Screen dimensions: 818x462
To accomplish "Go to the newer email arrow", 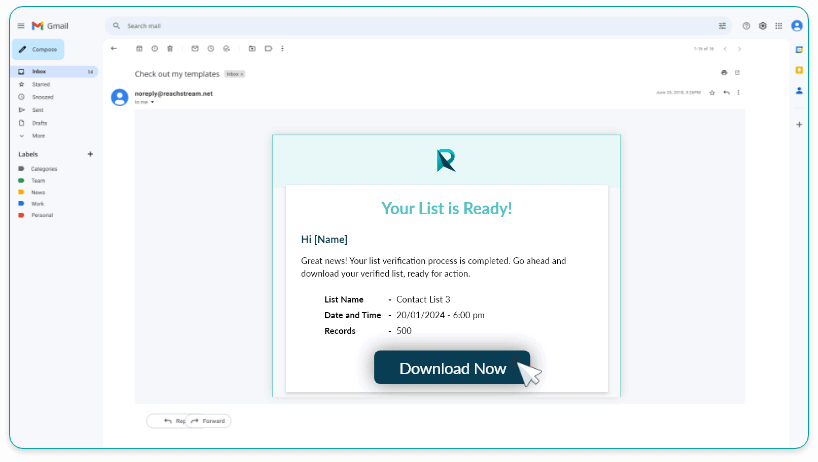I will [725, 49].
